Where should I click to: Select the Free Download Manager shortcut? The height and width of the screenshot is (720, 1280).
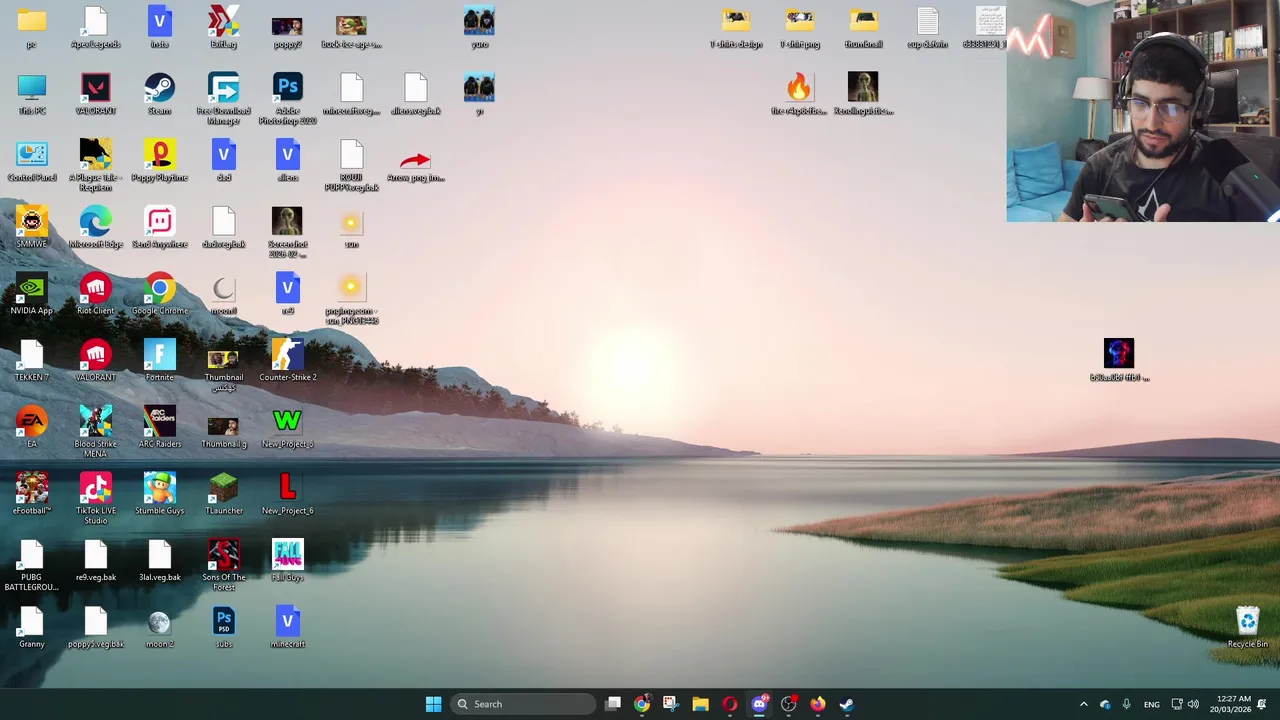tap(223, 99)
